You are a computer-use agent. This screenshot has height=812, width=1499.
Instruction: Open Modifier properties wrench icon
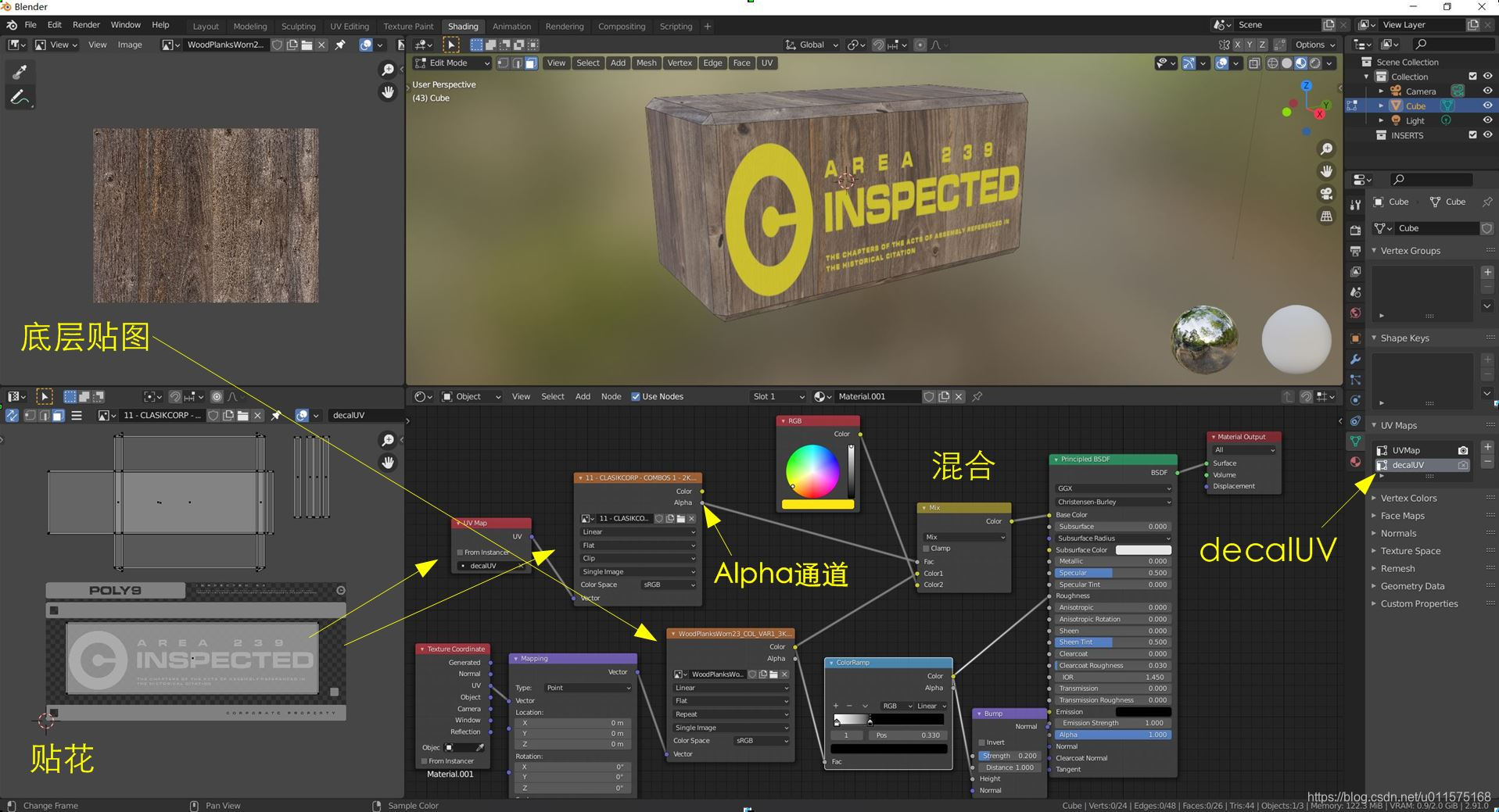tap(1355, 359)
